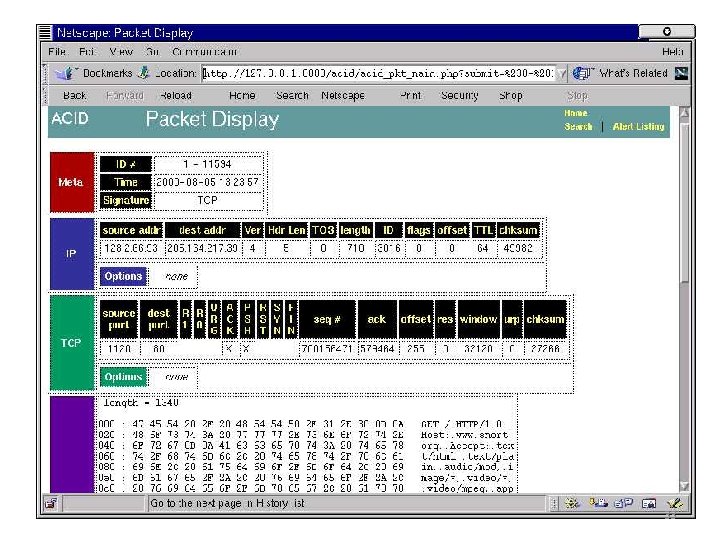720x540 pixels.
Task: Open the Help menu
Action: click(x=673, y=52)
